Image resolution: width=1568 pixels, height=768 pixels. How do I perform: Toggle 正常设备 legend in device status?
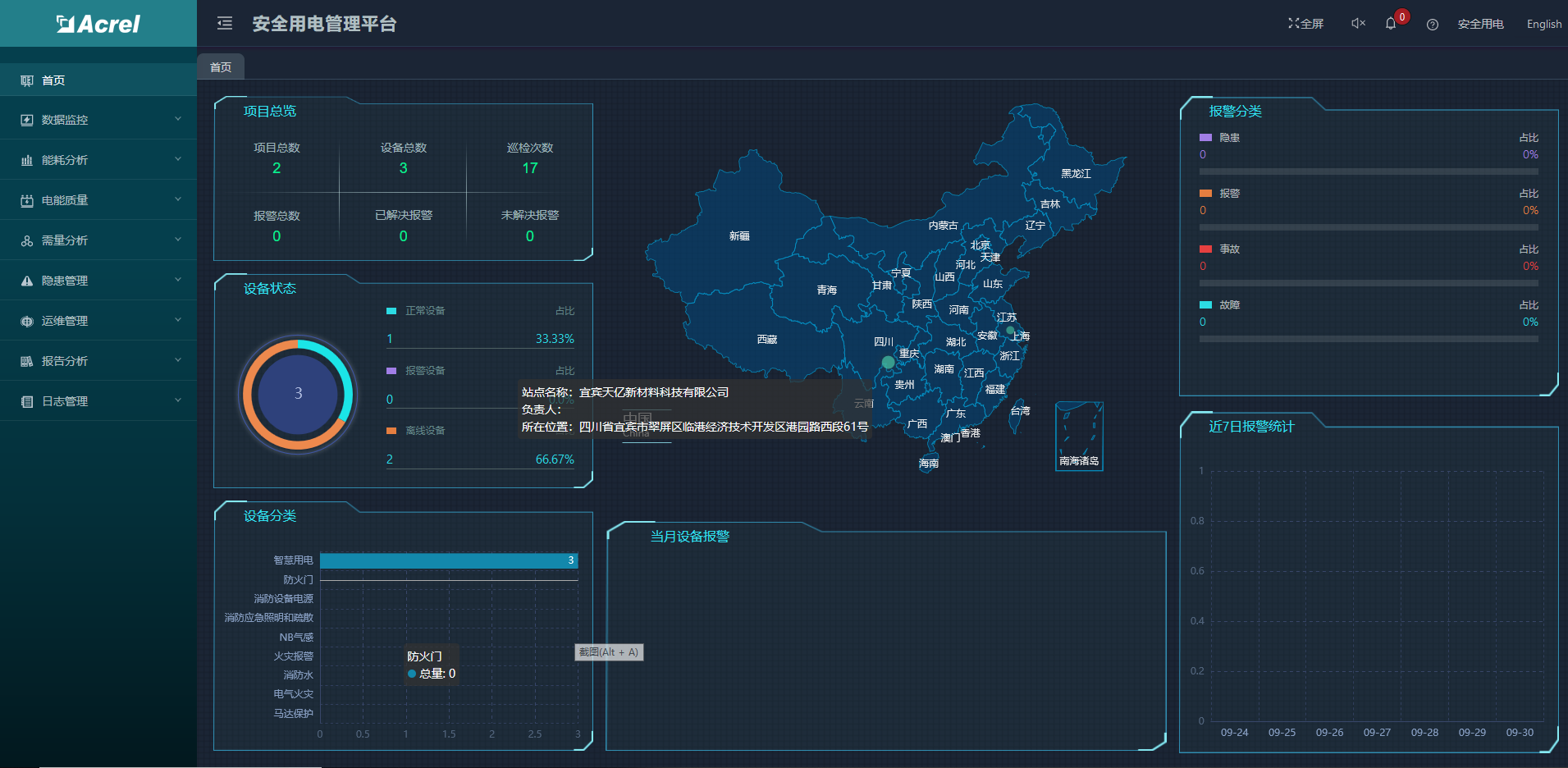pos(417,311)
